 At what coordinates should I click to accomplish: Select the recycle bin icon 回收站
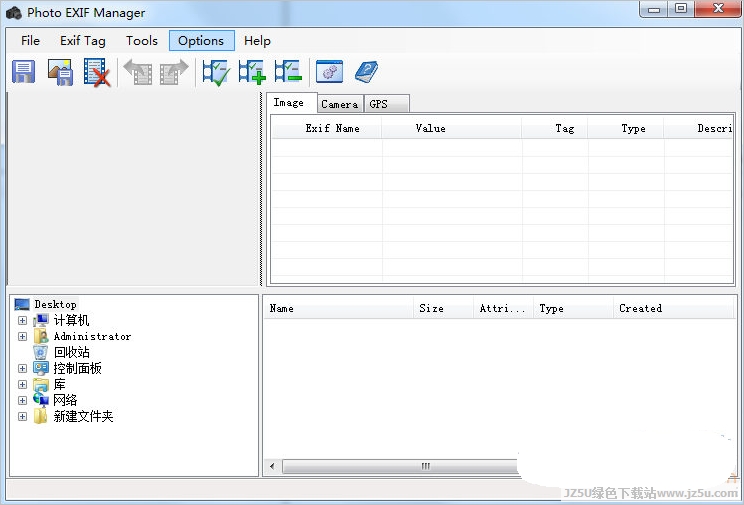[41, 352]
